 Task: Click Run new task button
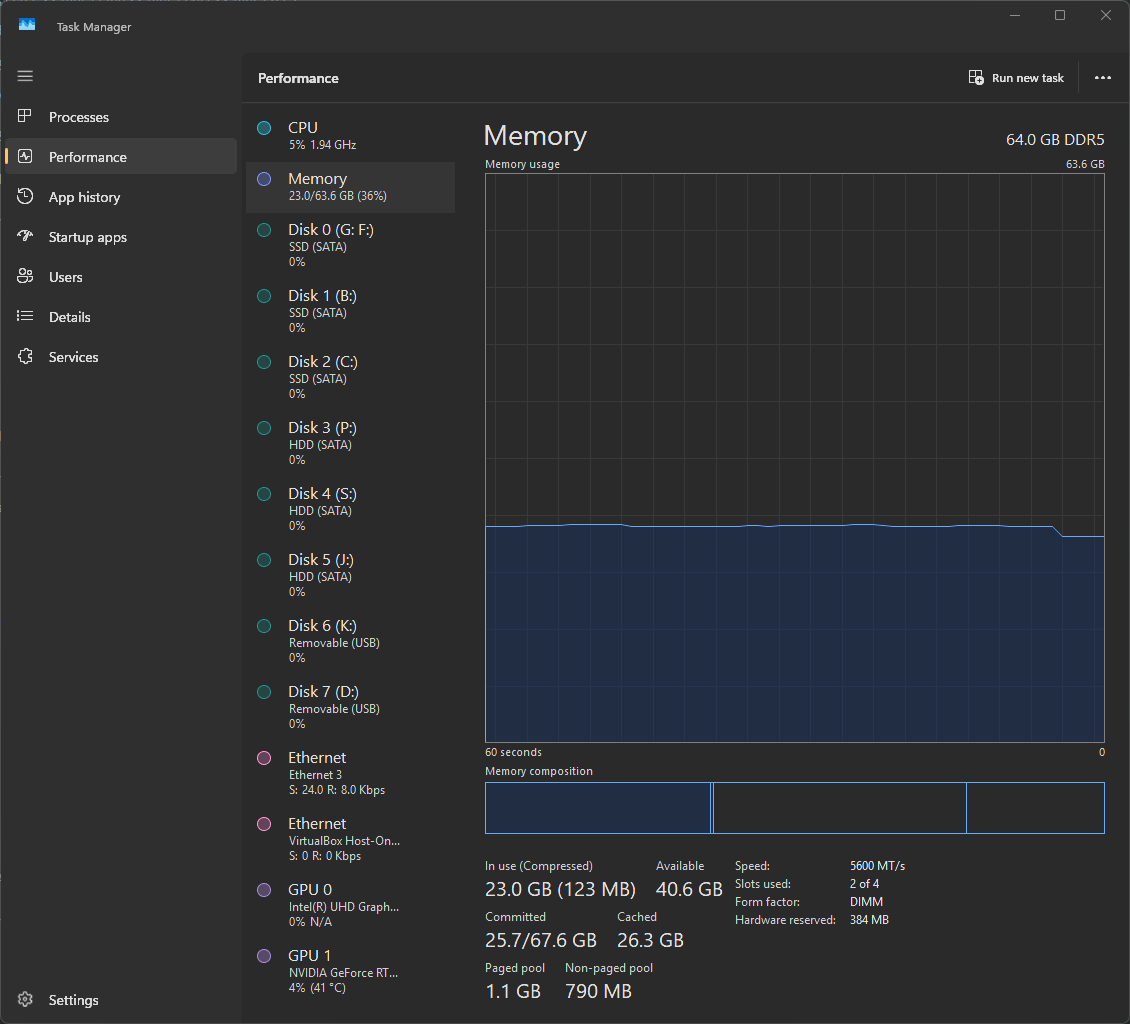pyautogui.click(x=1016, y=78)
